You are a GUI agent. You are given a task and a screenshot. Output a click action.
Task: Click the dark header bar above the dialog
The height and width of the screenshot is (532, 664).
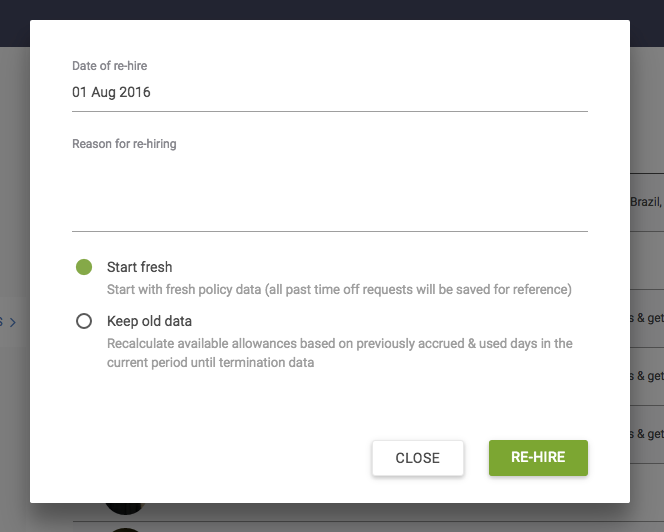click(x=332, y=10)
